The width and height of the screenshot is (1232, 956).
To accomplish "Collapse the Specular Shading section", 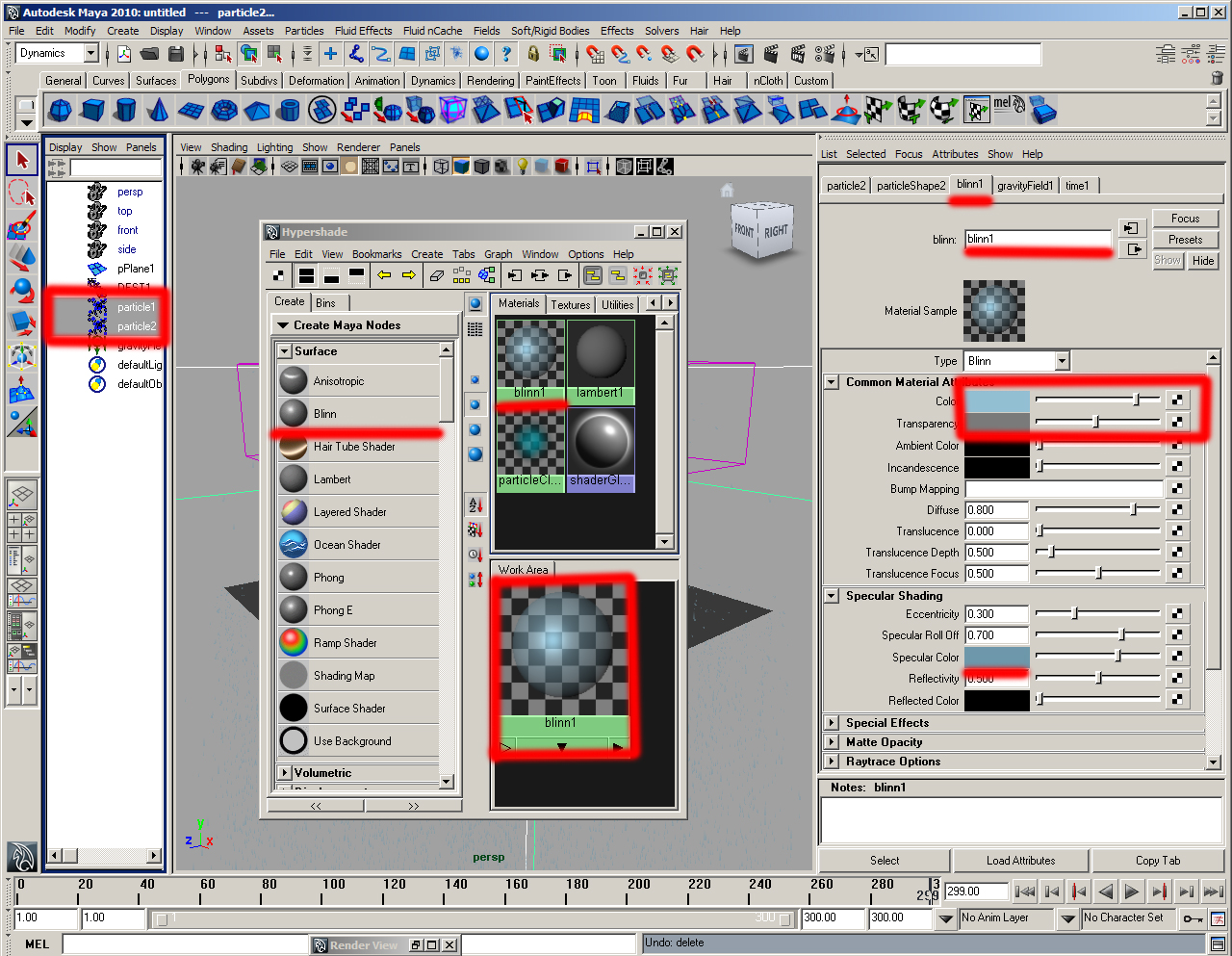I will tap(832, 596).
